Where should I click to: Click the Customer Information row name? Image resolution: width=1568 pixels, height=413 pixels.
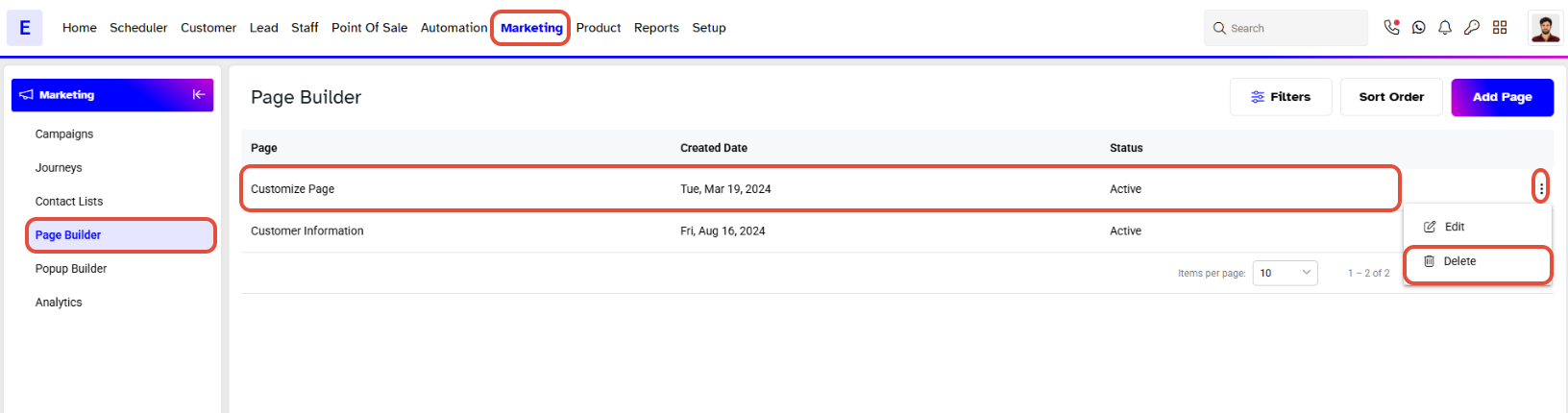[x=307, y=231]
